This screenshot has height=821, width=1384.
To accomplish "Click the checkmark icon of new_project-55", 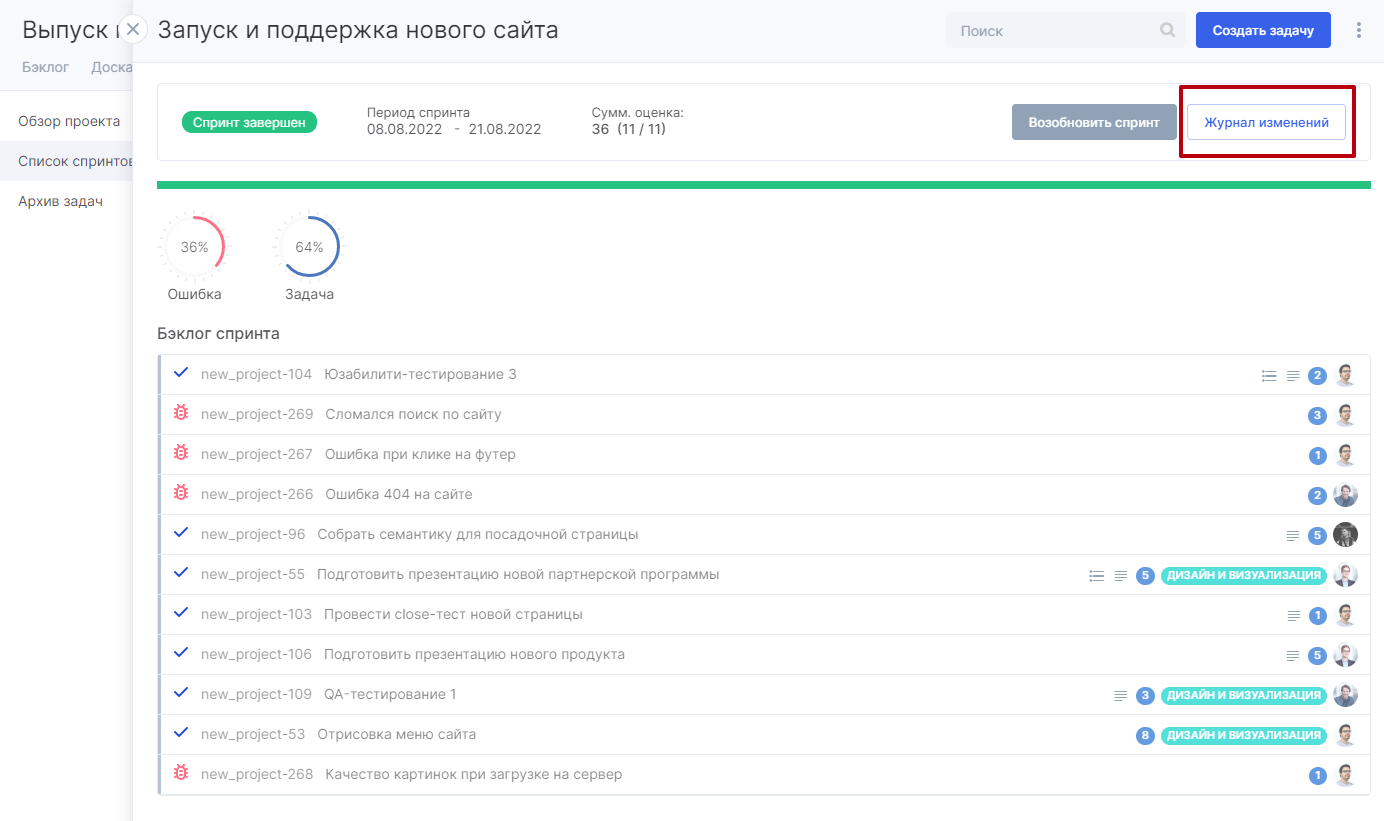I will [181, 573].
